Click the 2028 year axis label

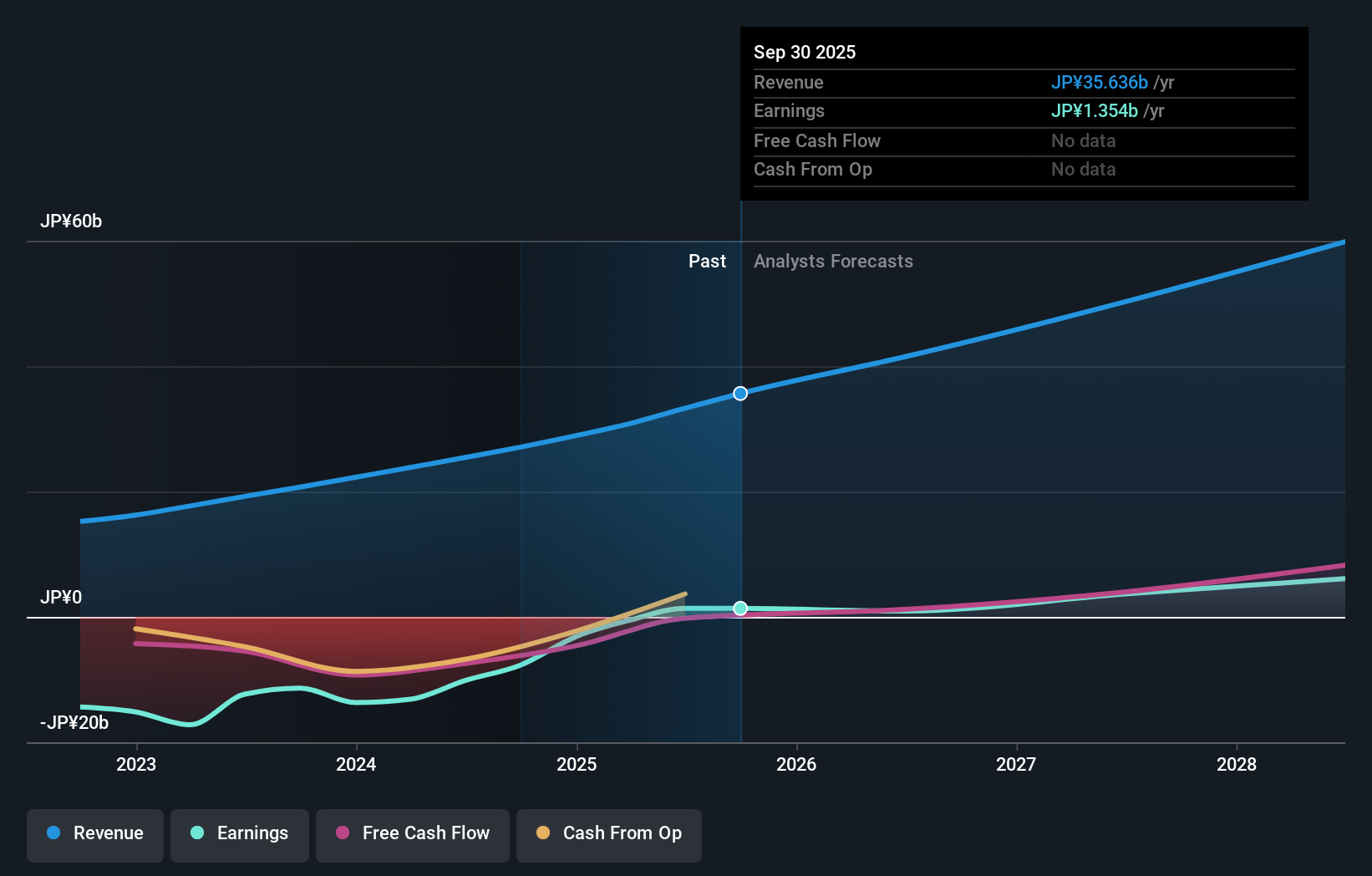point(1237,764)
